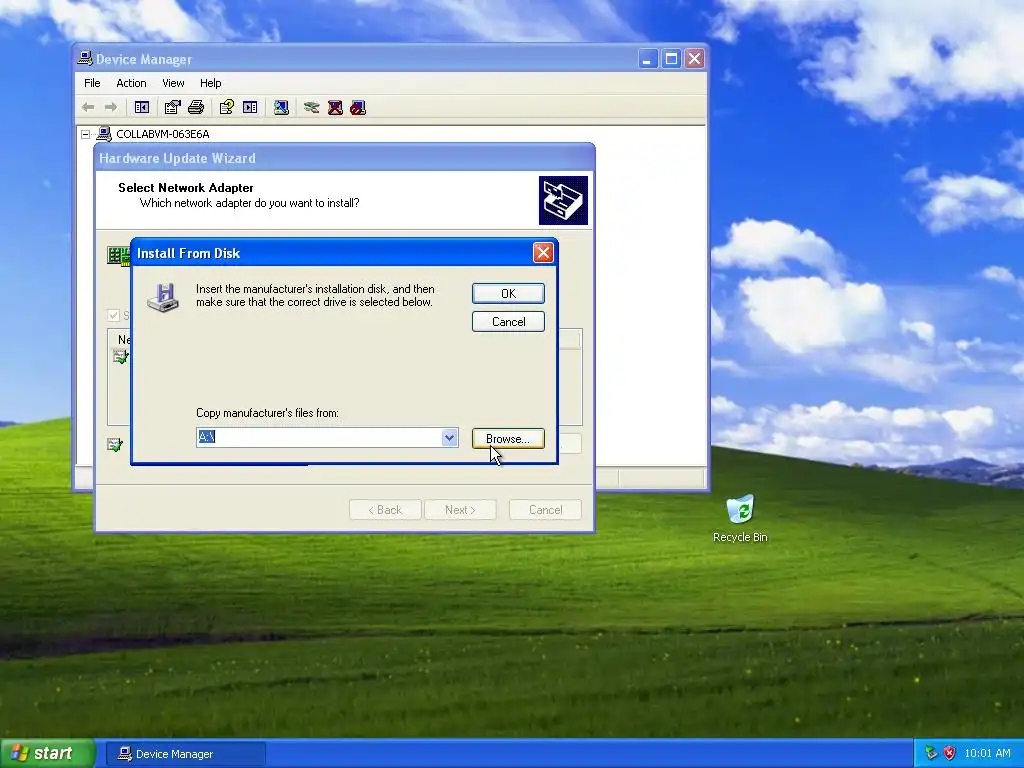Select the adapter list item icon in wizard

[x=120, y=357]
